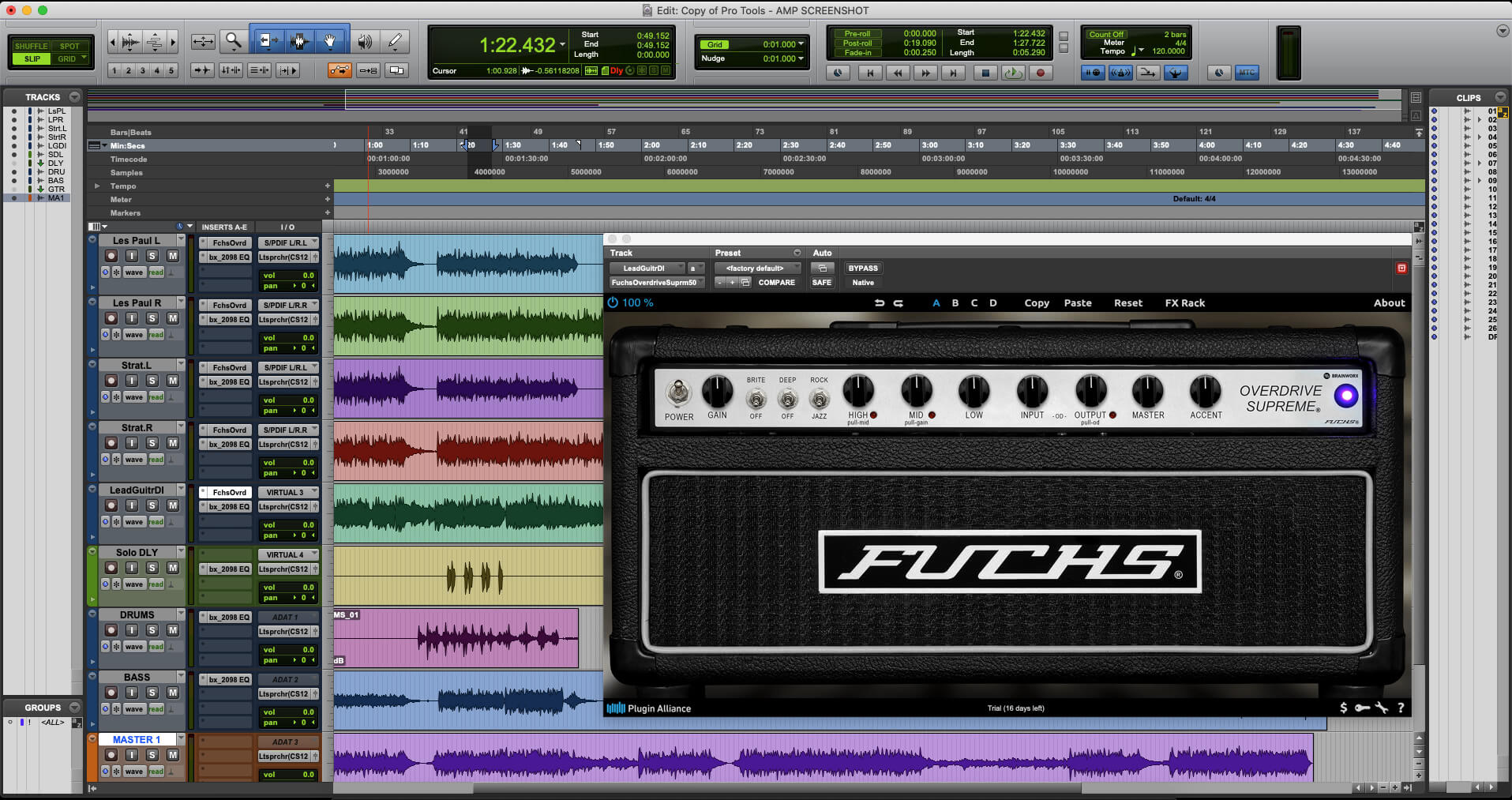The width and height of the screenshot is (1512, 800).
Task: Select the Selector waveform tool
Action: (298, 40)
